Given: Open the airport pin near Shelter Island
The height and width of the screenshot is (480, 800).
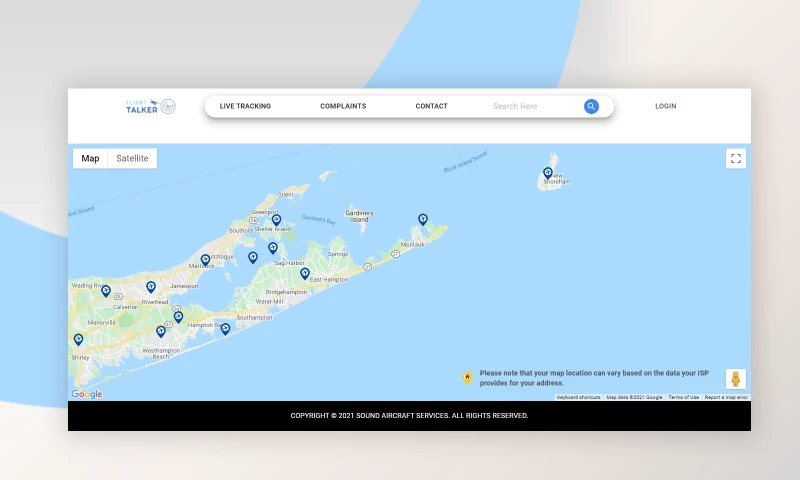Looking at the screenshot, I should [x=276, y=220].
